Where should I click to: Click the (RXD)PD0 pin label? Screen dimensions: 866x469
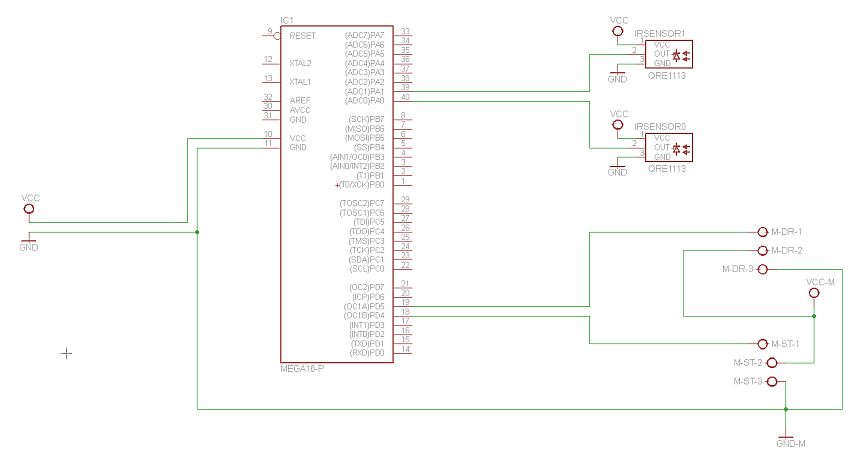pos(368,353)
